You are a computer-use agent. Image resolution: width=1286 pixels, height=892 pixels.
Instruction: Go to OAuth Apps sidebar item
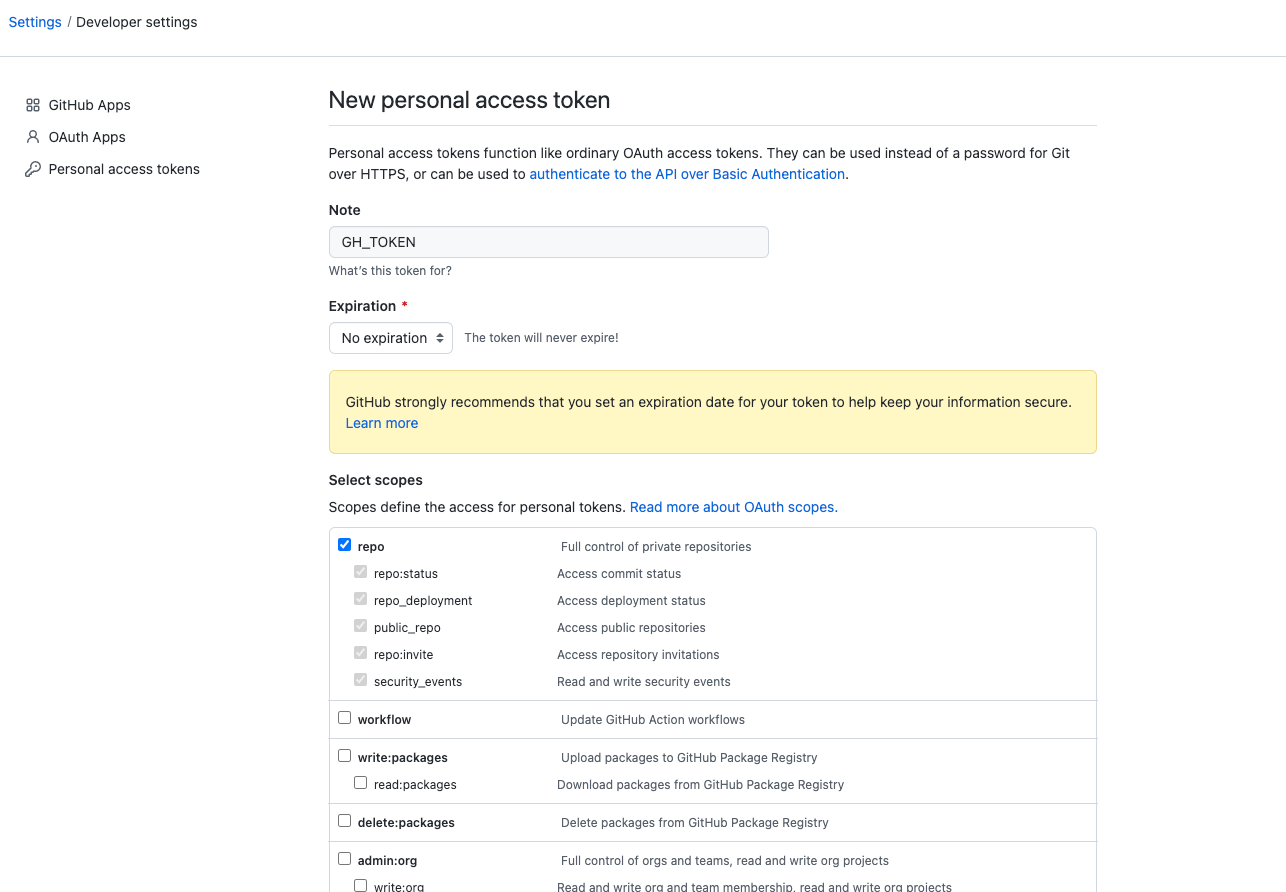coord(87,137)
